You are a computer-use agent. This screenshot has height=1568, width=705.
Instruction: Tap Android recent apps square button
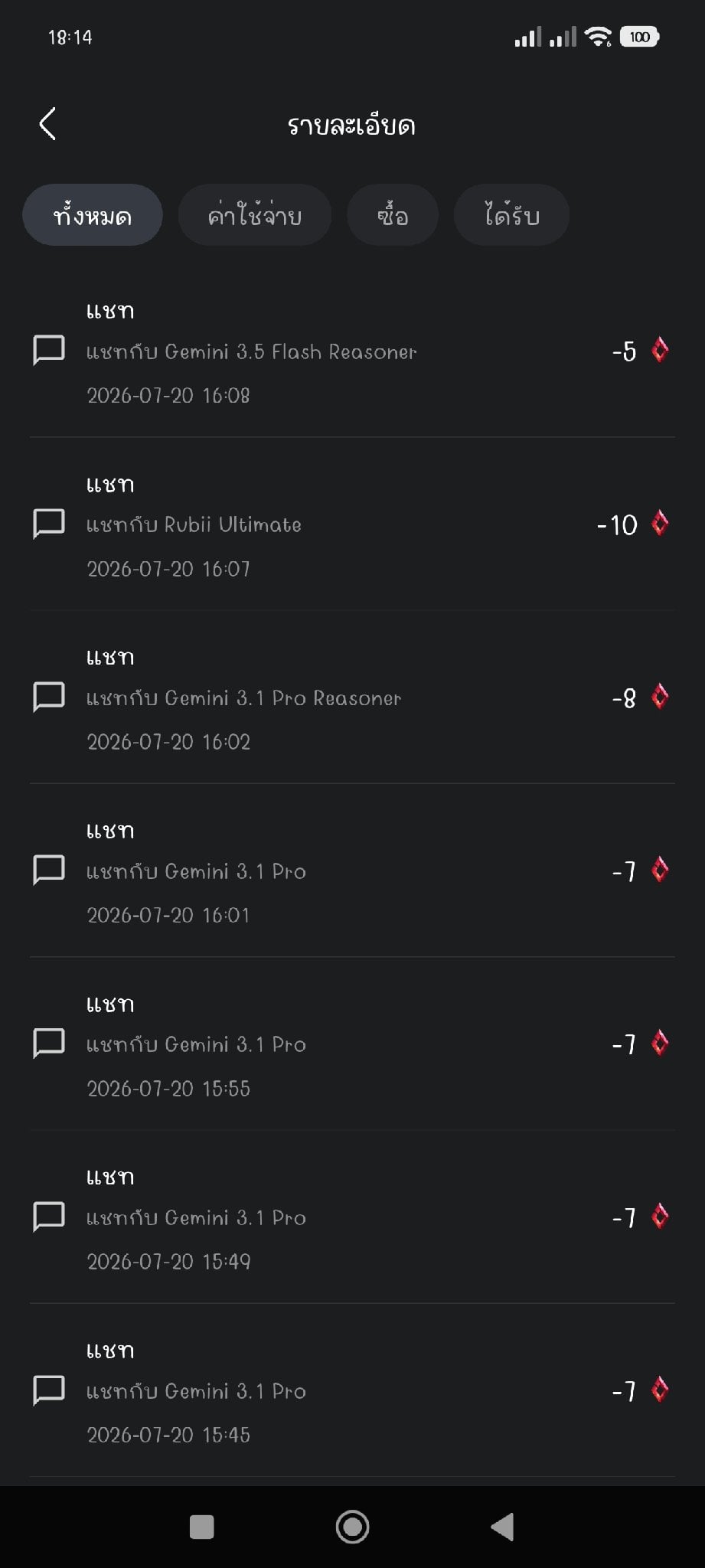pos(201,1527)
